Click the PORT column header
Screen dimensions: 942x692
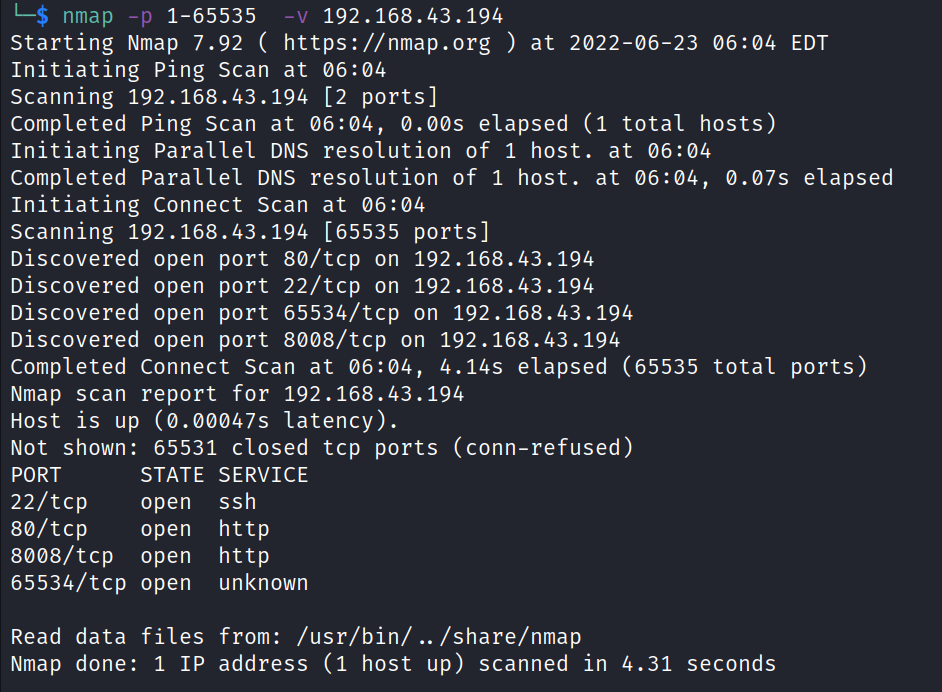36,475
